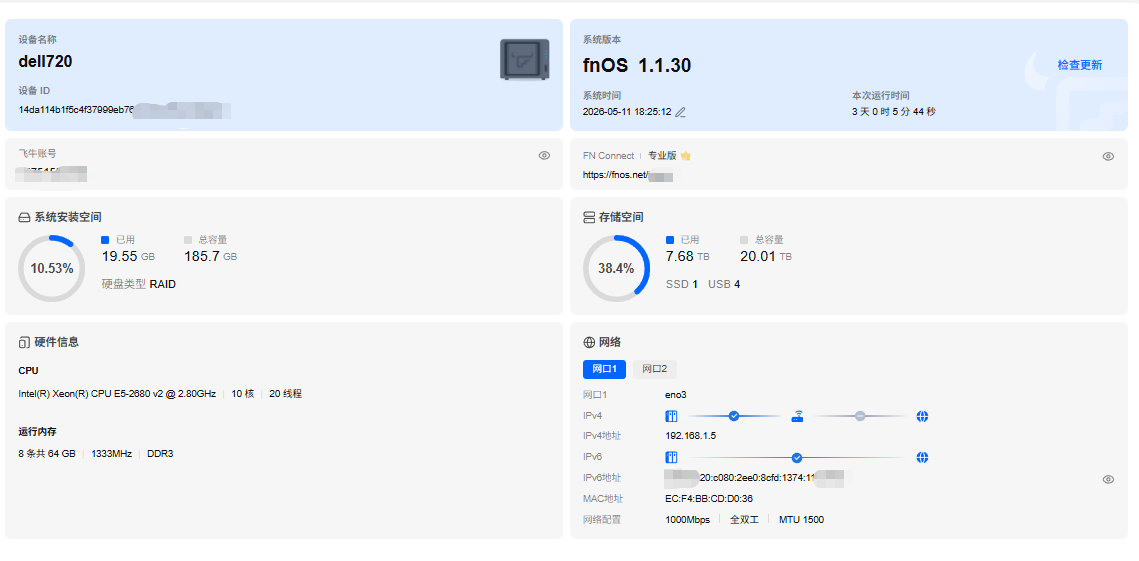
Task: Click the SSD 1 count
Action: click(x=681, y=284)
